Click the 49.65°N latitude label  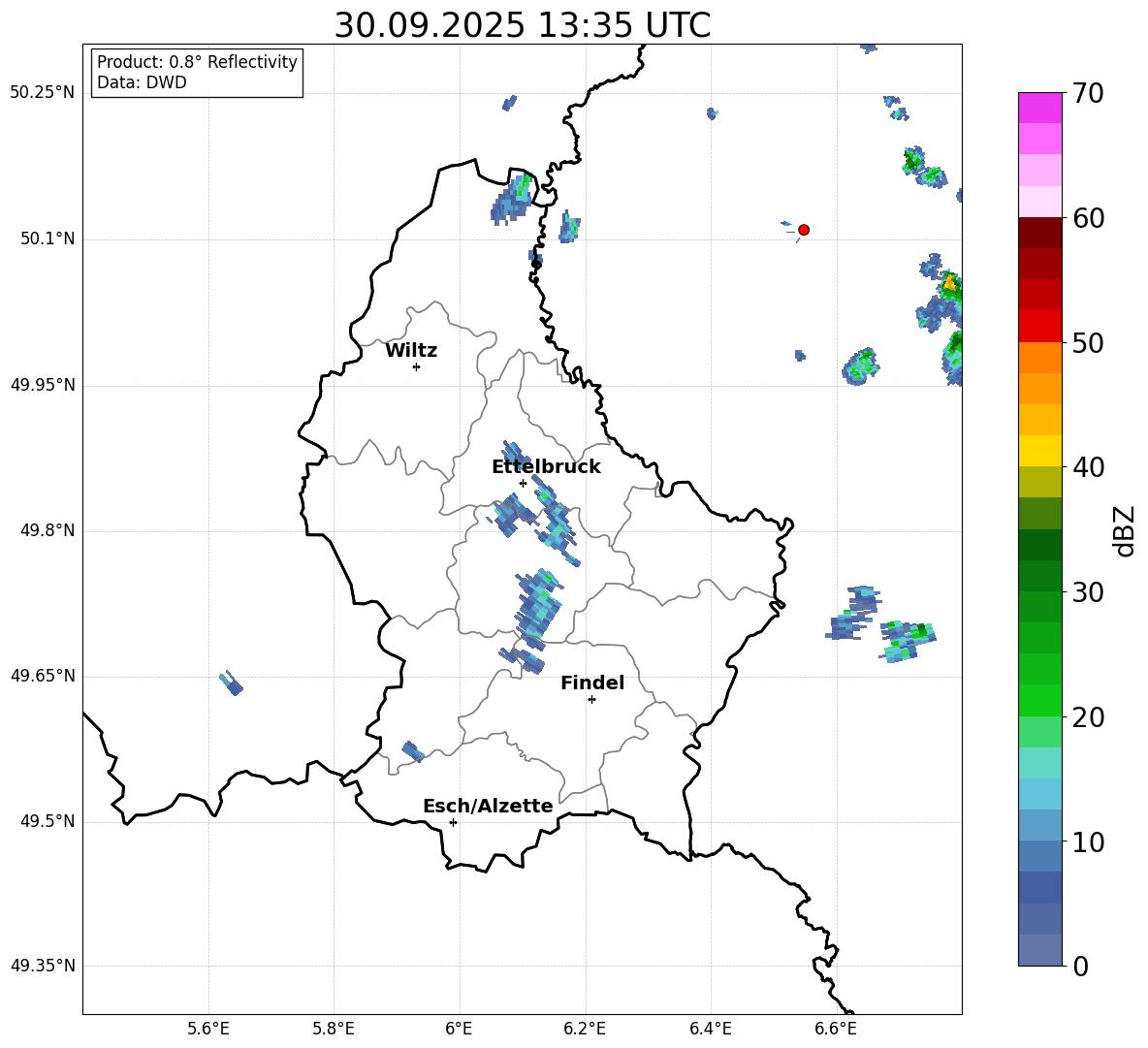pyautogui.click(x=43, y=676)
